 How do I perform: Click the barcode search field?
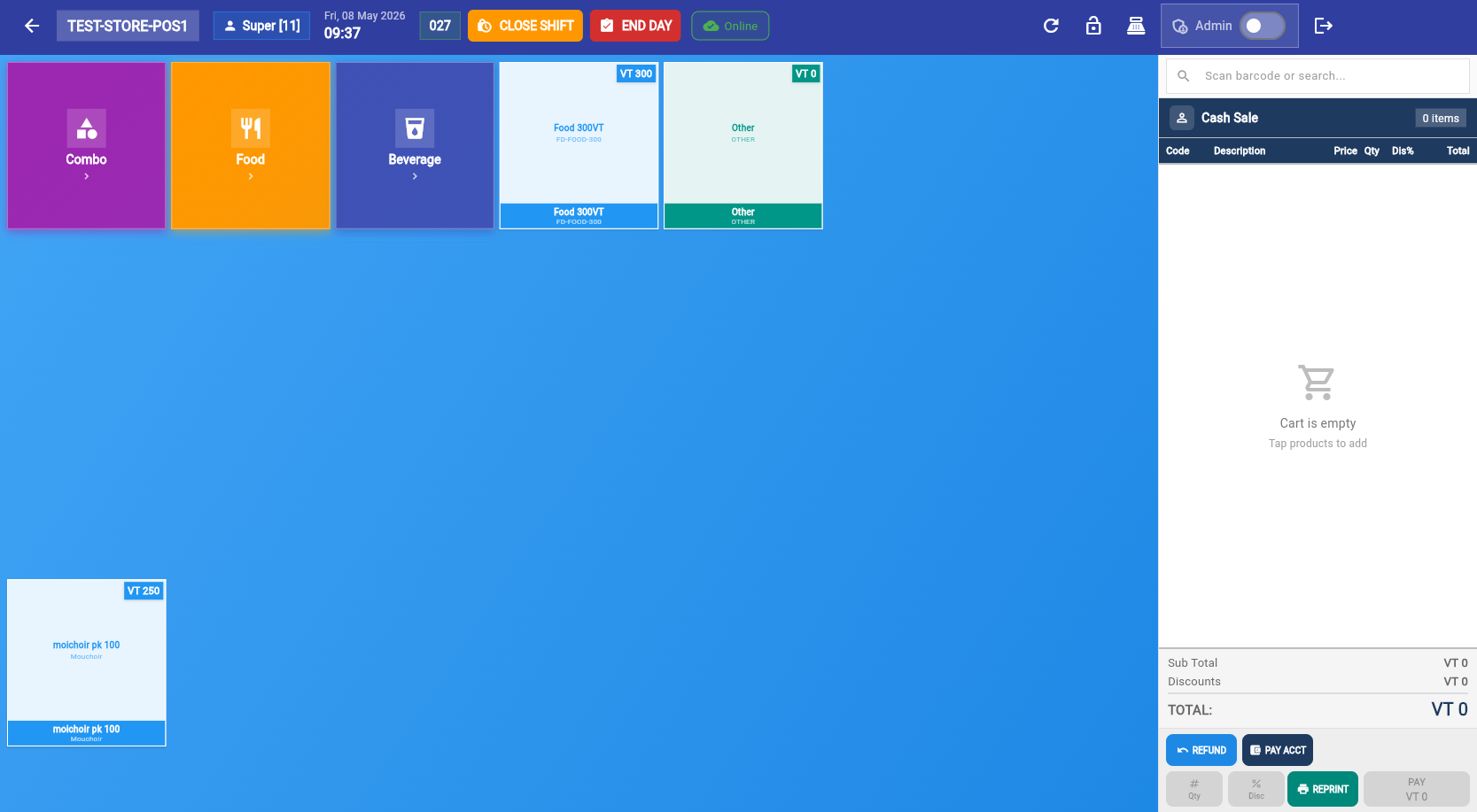tap(1318, 76)
